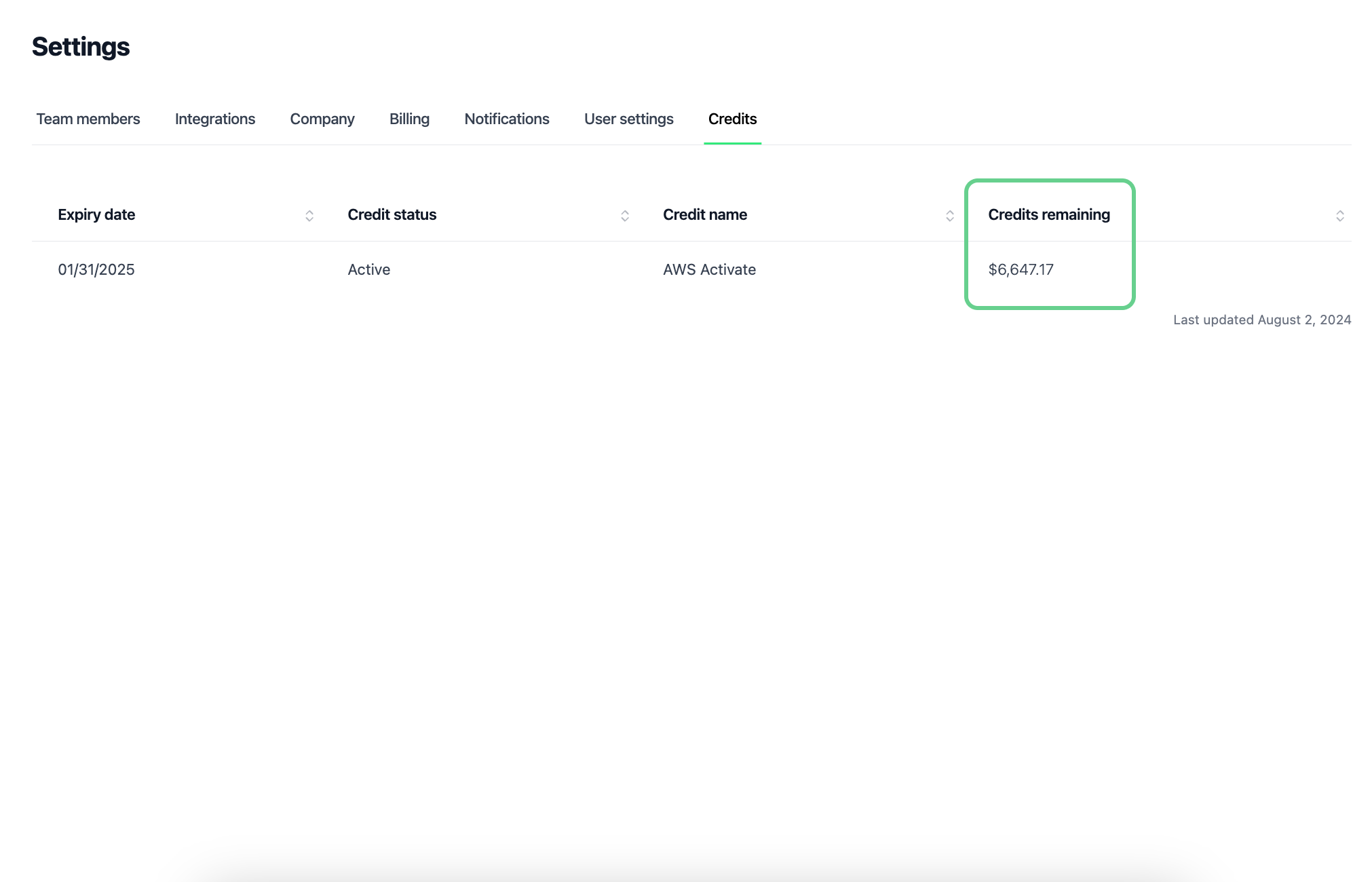This screenshot has height=882, width=1372.
Task: Click Credit name sort arrows icon
Action: [x=950, y=216]
